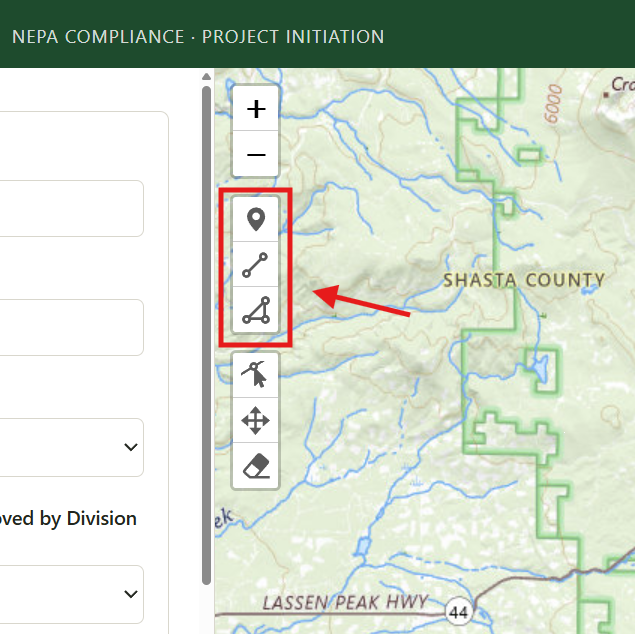
Task: Zoom out on the map
Action: pos(256,154)
